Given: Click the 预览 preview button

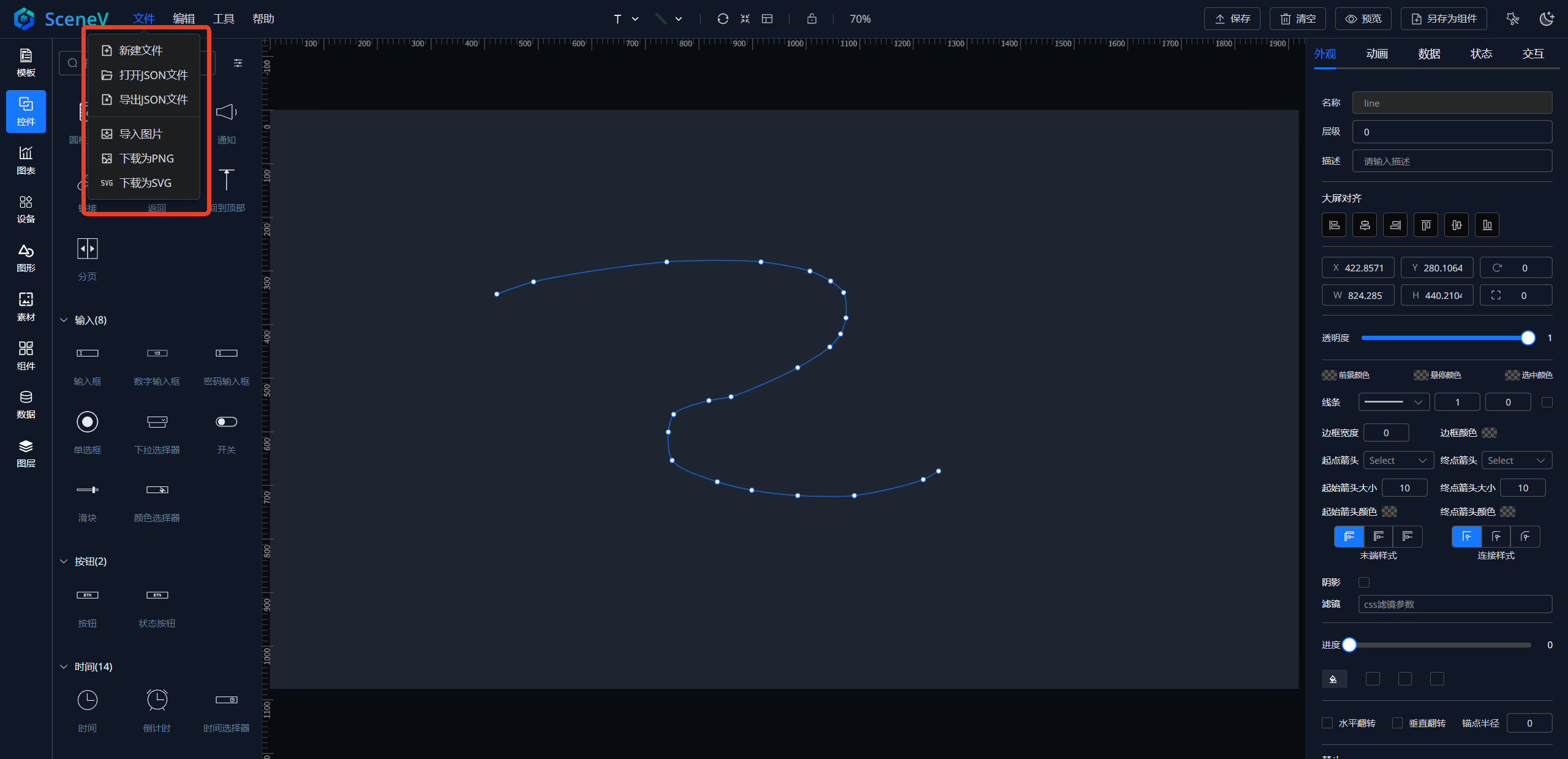Looking at the screenshot, I should 1363,19.
